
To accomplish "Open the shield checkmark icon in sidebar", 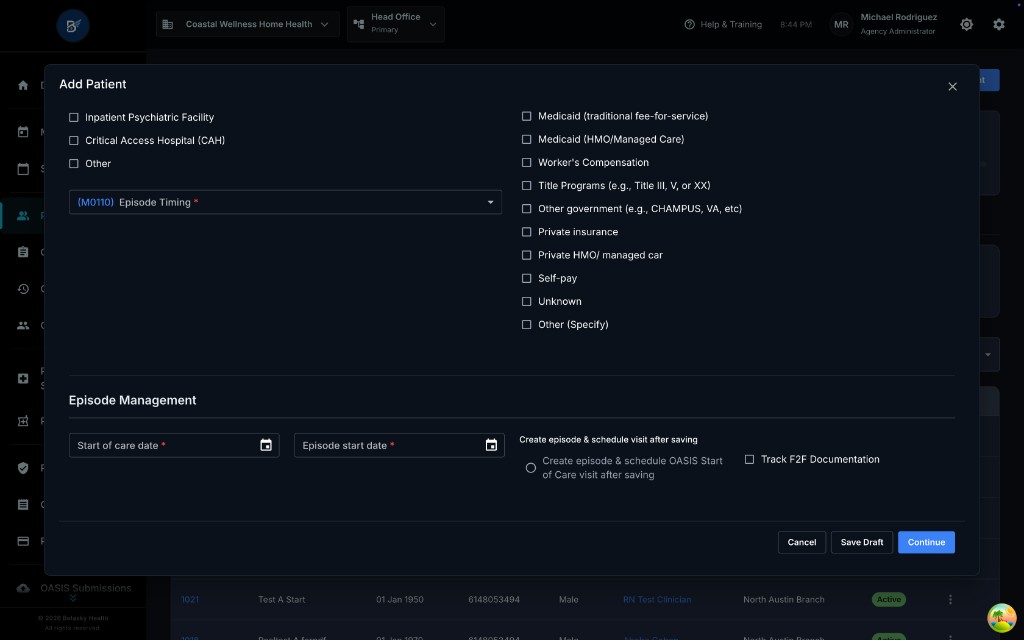I will pos(23,468).
